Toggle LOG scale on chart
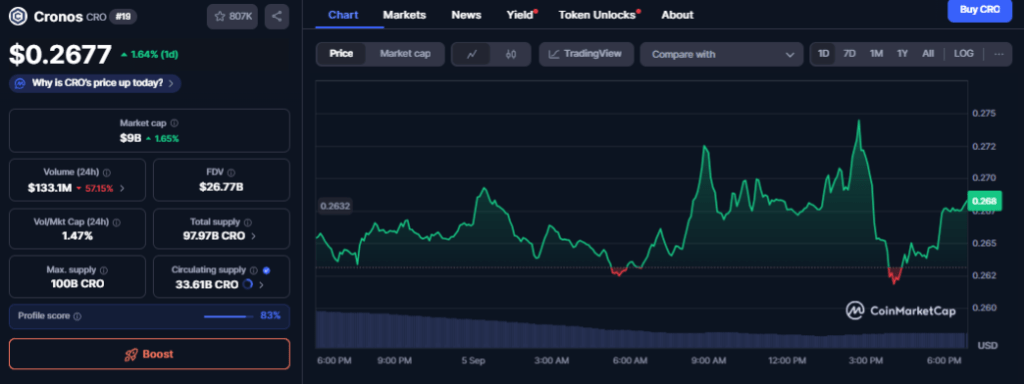Image resolution: width=1024 pixels, height=384 pixels. point(964,54)
